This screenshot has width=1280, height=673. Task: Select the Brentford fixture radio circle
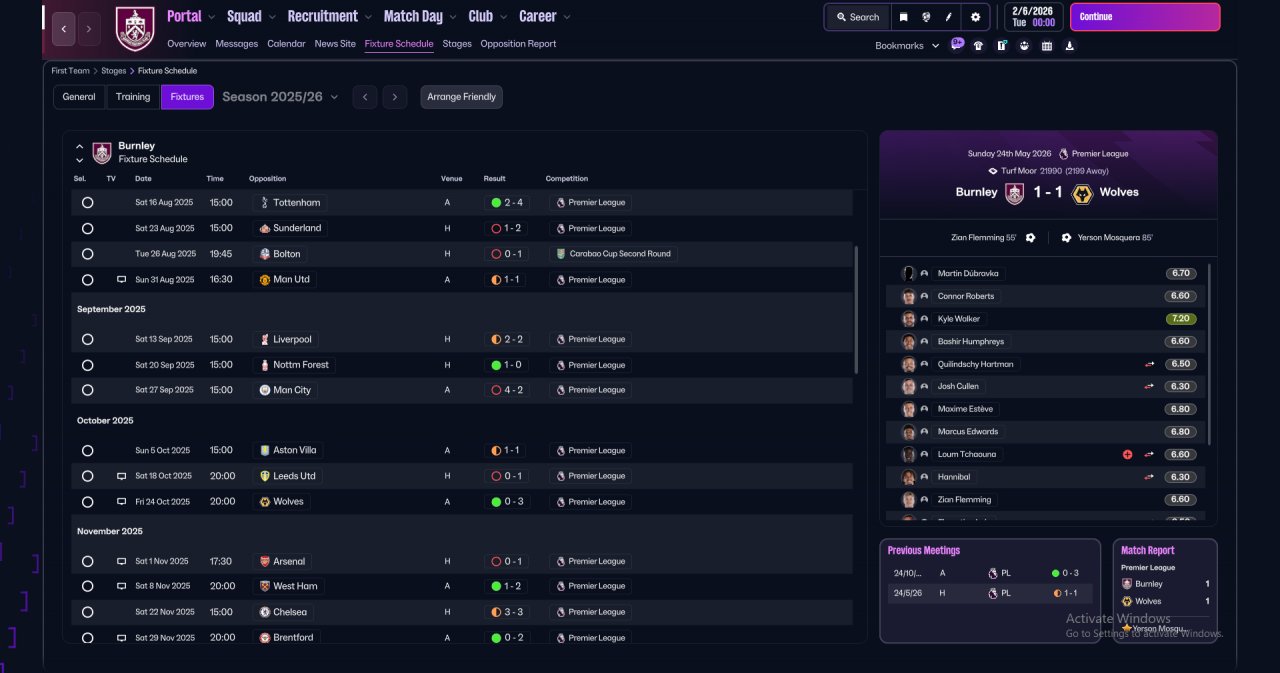pyautogui.click(x=87, y=638)
